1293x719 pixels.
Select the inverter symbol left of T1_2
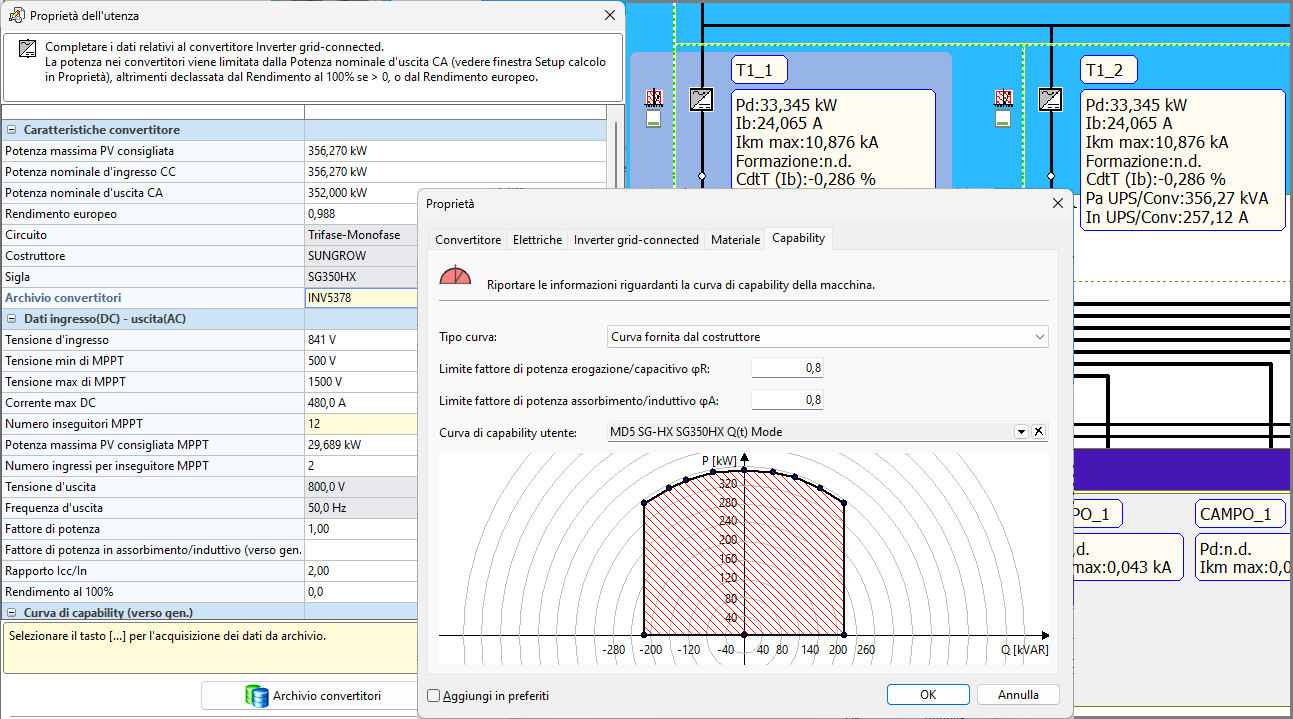1050,99
